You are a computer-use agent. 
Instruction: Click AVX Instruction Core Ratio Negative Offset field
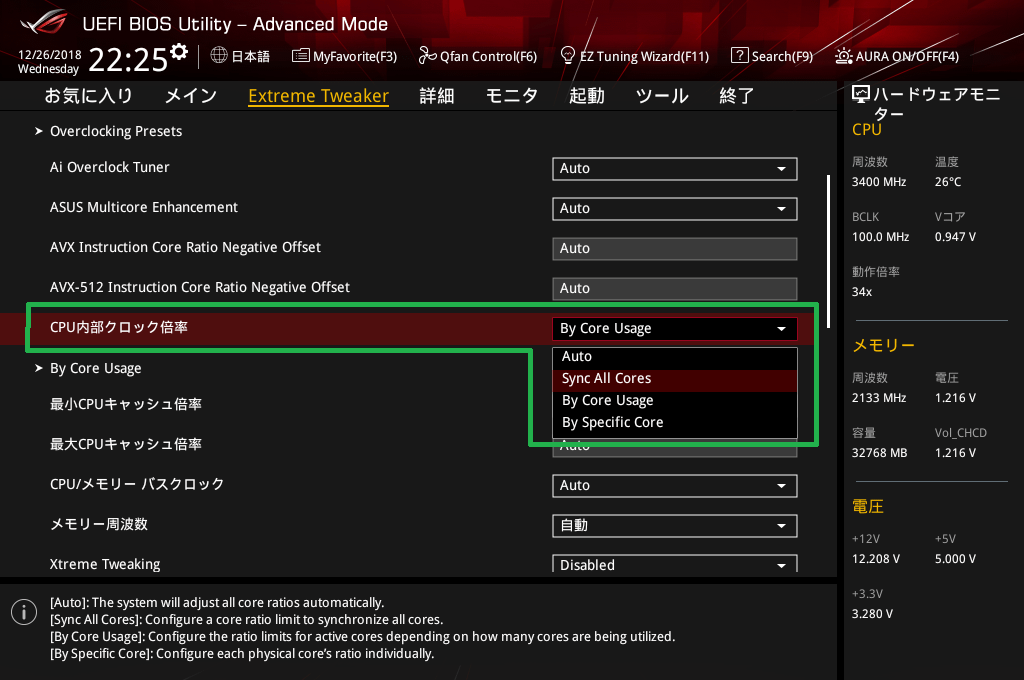click(x=675, y=249)
